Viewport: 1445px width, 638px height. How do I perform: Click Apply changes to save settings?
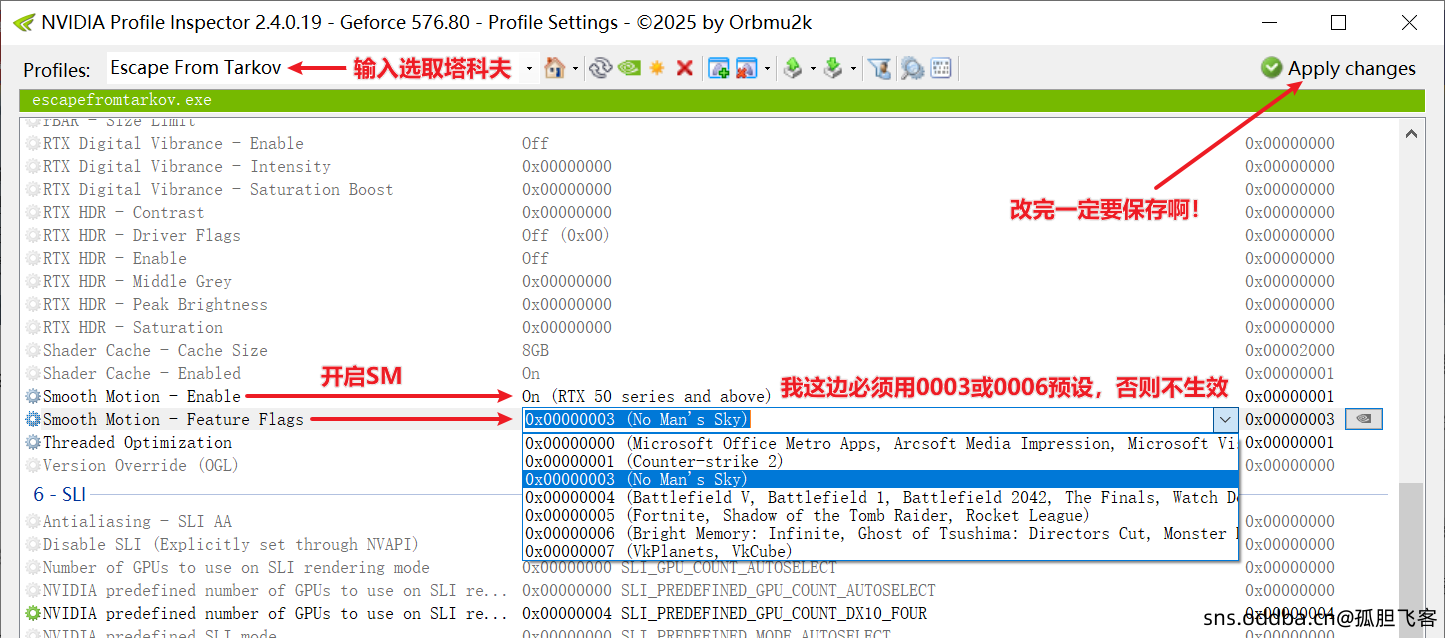[x=1338, y=68]
